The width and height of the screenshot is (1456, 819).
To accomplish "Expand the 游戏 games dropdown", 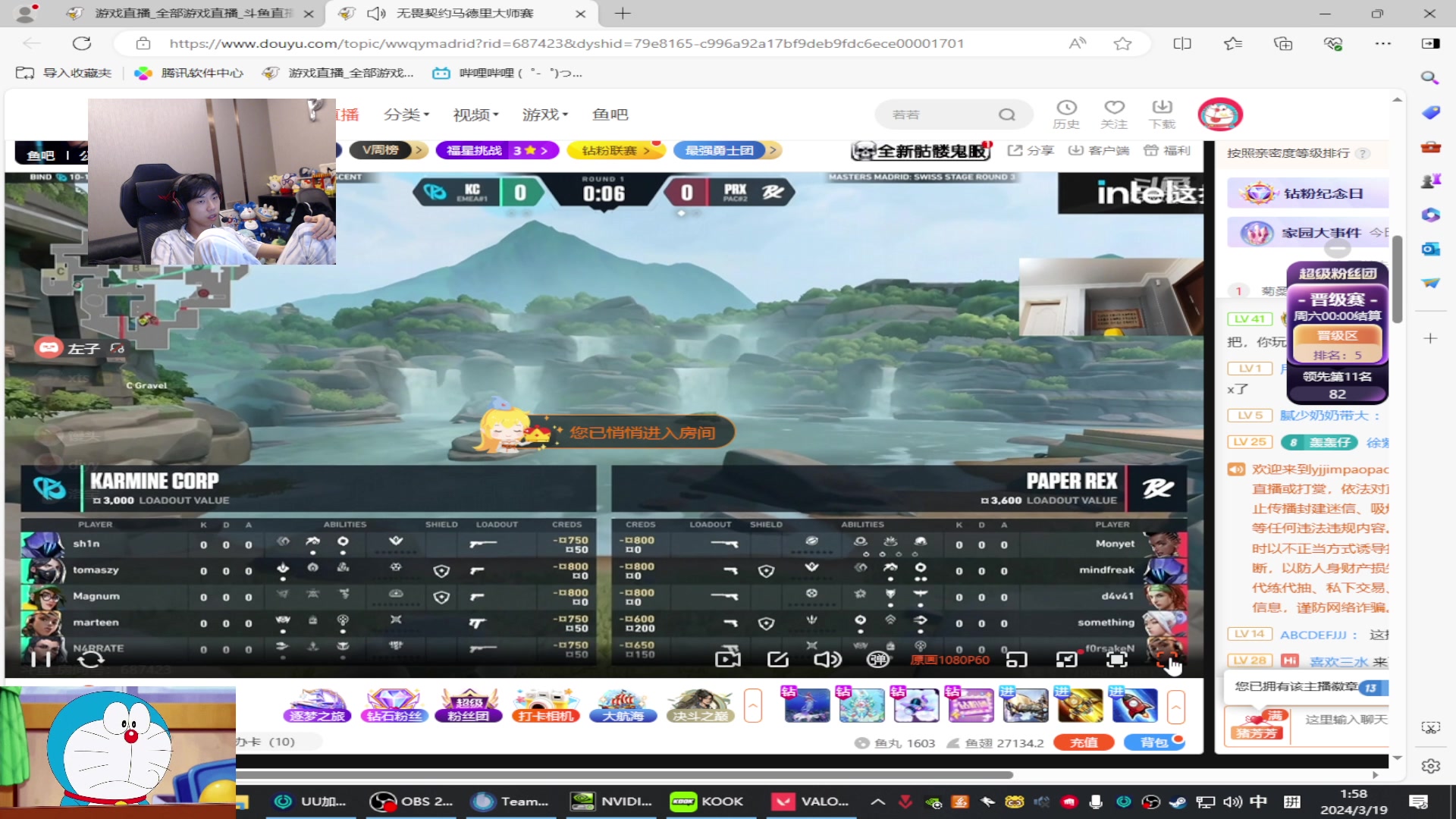I will 545,115.
